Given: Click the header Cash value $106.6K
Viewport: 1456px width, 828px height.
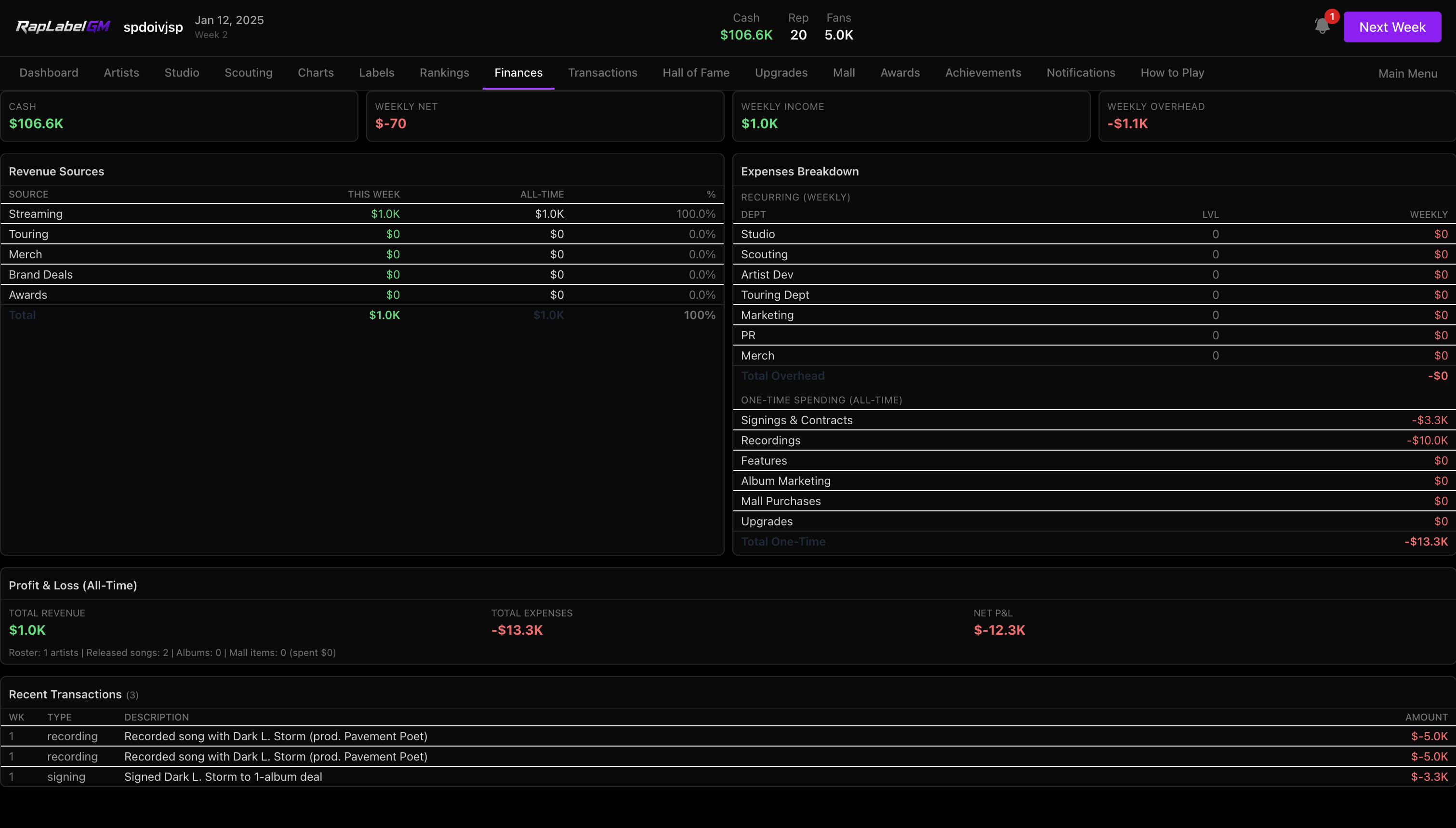Looking at the screenshot, I should (746, 35).
